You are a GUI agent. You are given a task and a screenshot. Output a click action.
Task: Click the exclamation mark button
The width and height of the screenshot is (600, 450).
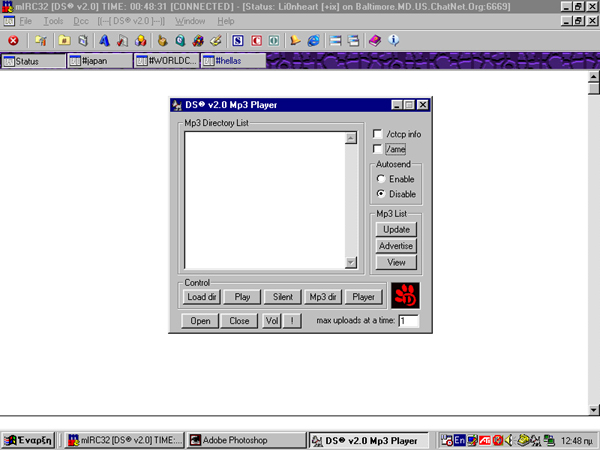coord(292,321)
